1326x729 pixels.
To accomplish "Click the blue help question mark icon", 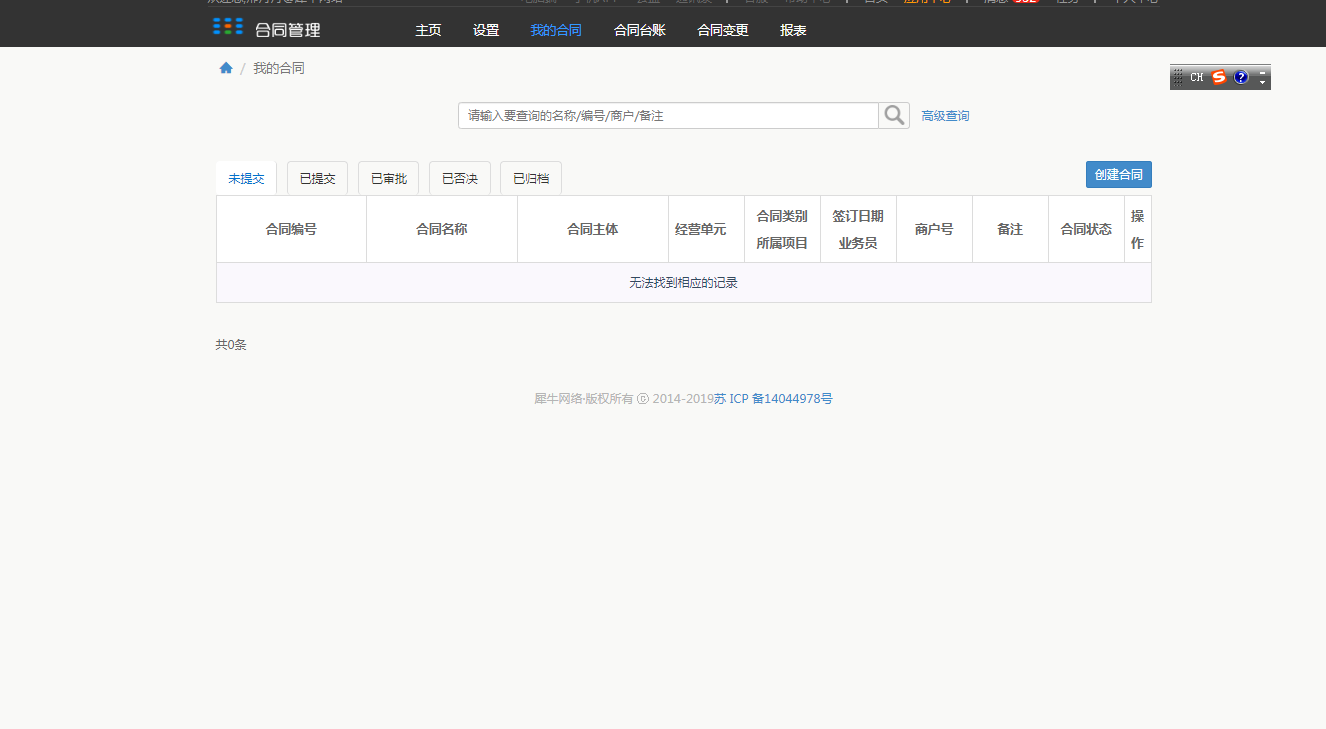I will pos(1241,77).
